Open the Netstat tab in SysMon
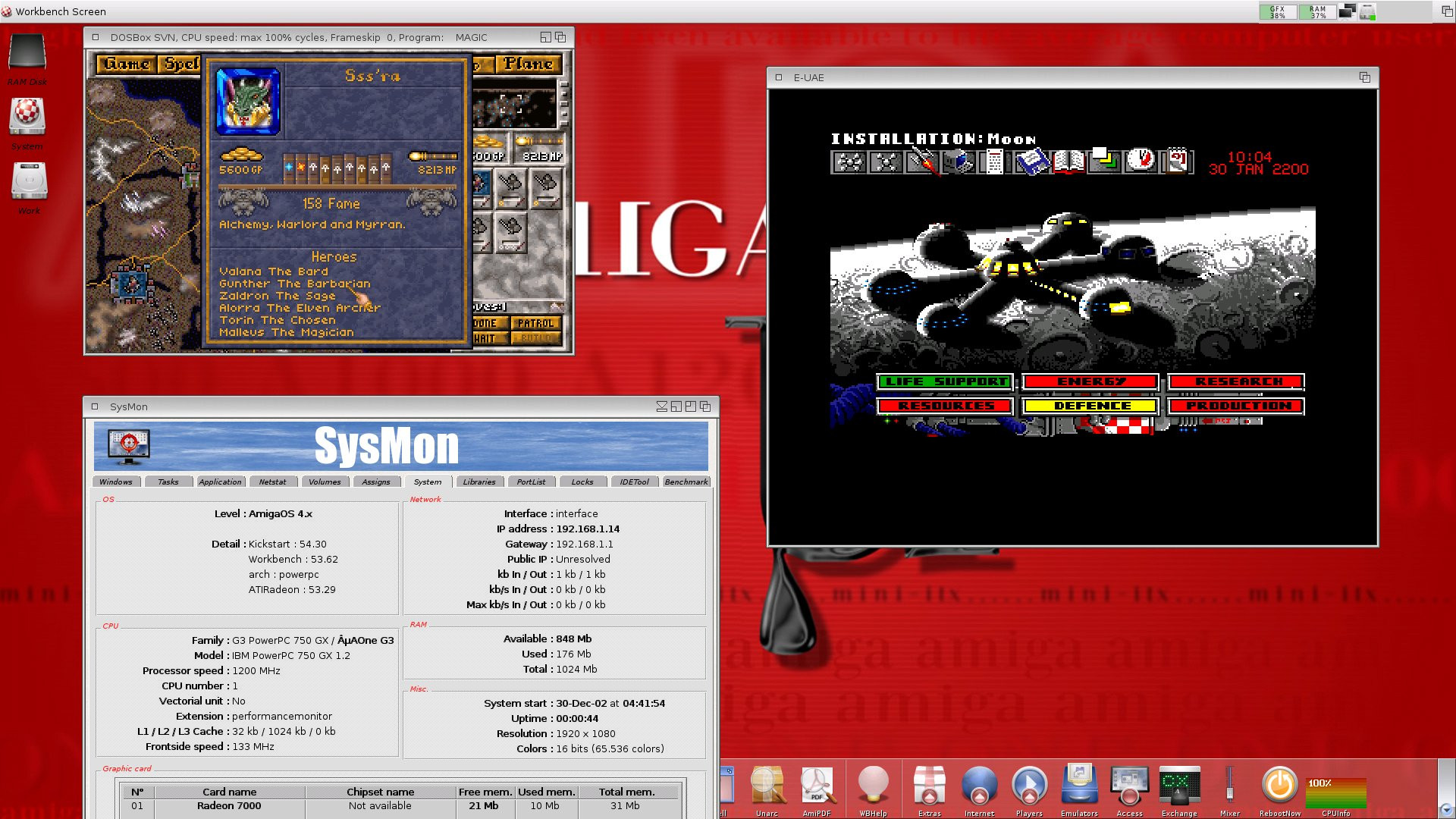The image size is (1456, 819). coord(272,482)
